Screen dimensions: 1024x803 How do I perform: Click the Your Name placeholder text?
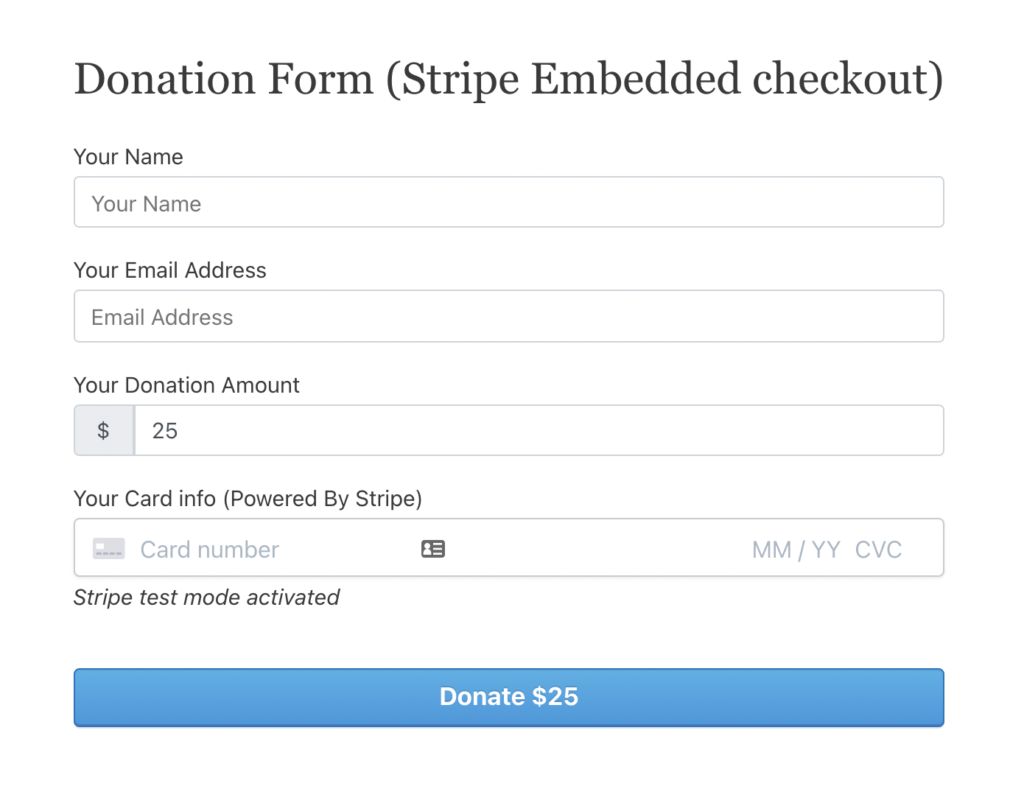click(x=146, y=204)
